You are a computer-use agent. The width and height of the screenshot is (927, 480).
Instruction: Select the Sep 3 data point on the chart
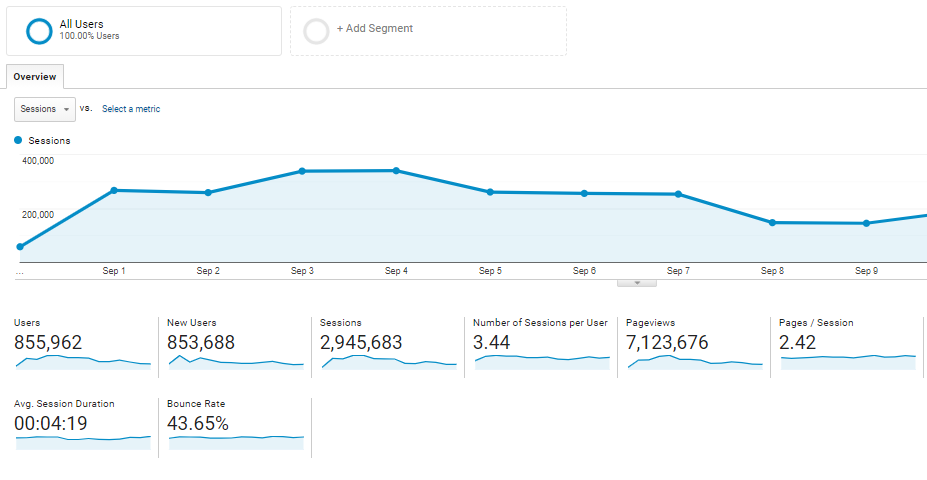click(302, 171)
